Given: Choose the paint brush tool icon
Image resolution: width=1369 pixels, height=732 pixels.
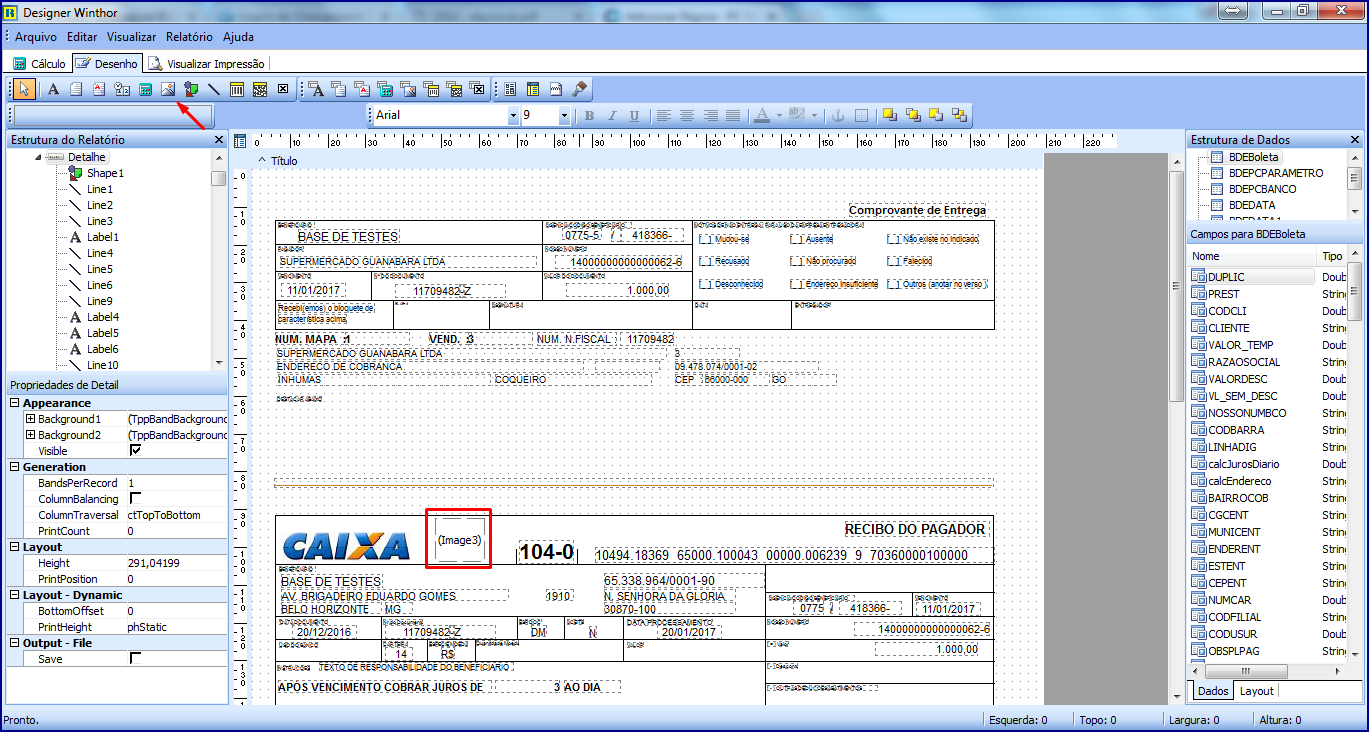Looking at the screenshot, I should pyautogui.click(x=579, y=89).
